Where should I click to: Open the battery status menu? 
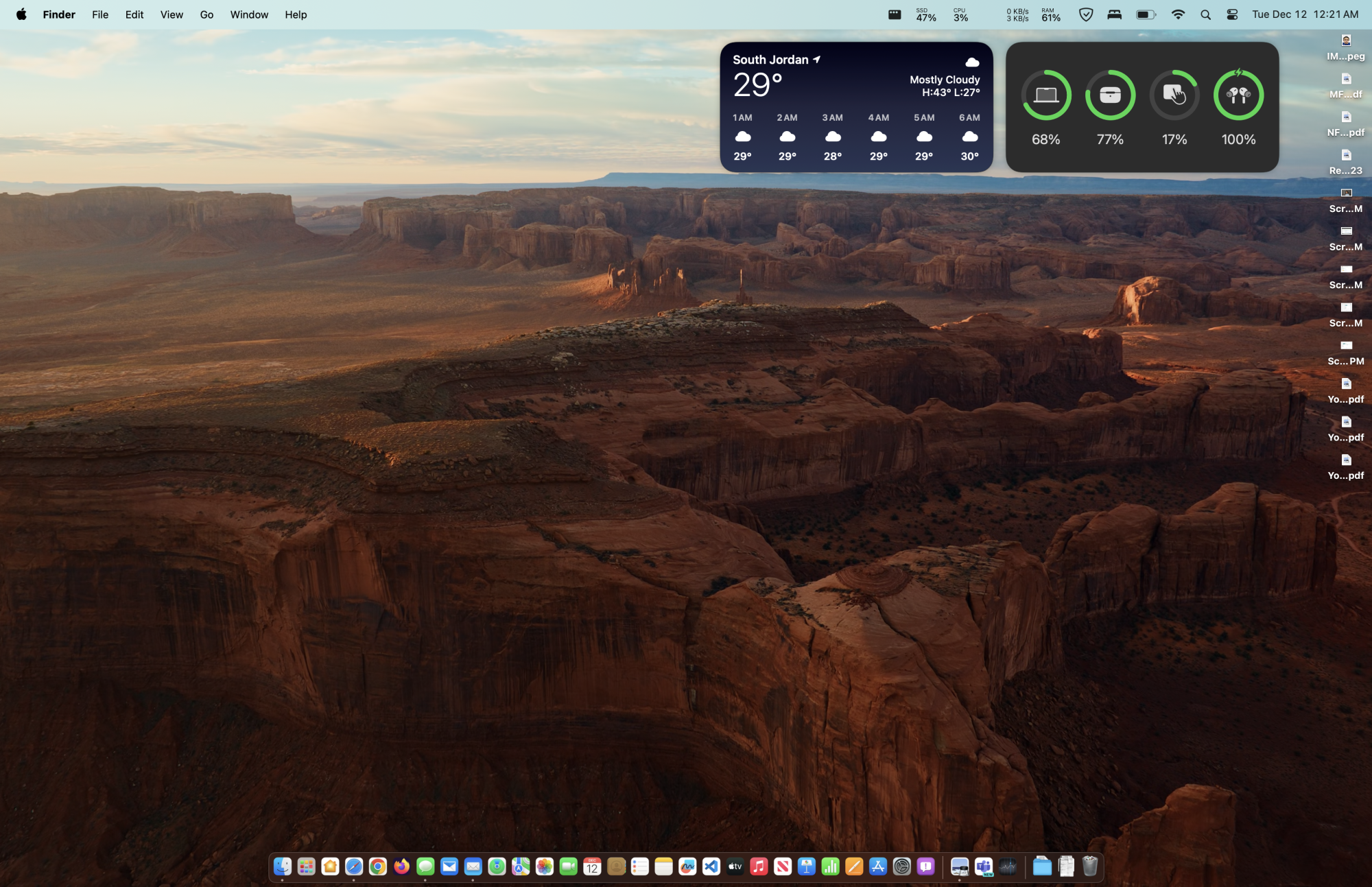1145,14
